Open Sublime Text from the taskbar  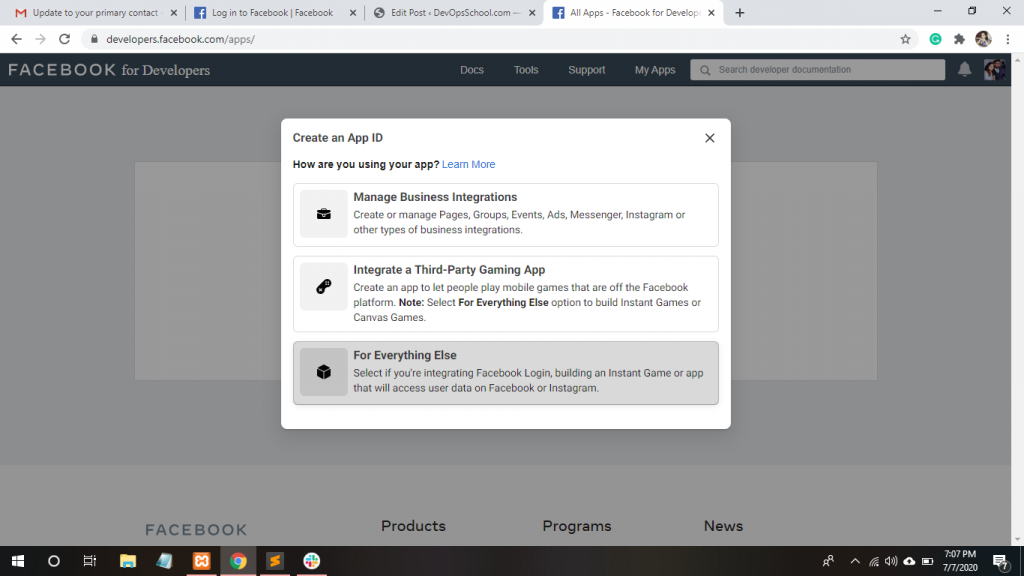[275, 561]
